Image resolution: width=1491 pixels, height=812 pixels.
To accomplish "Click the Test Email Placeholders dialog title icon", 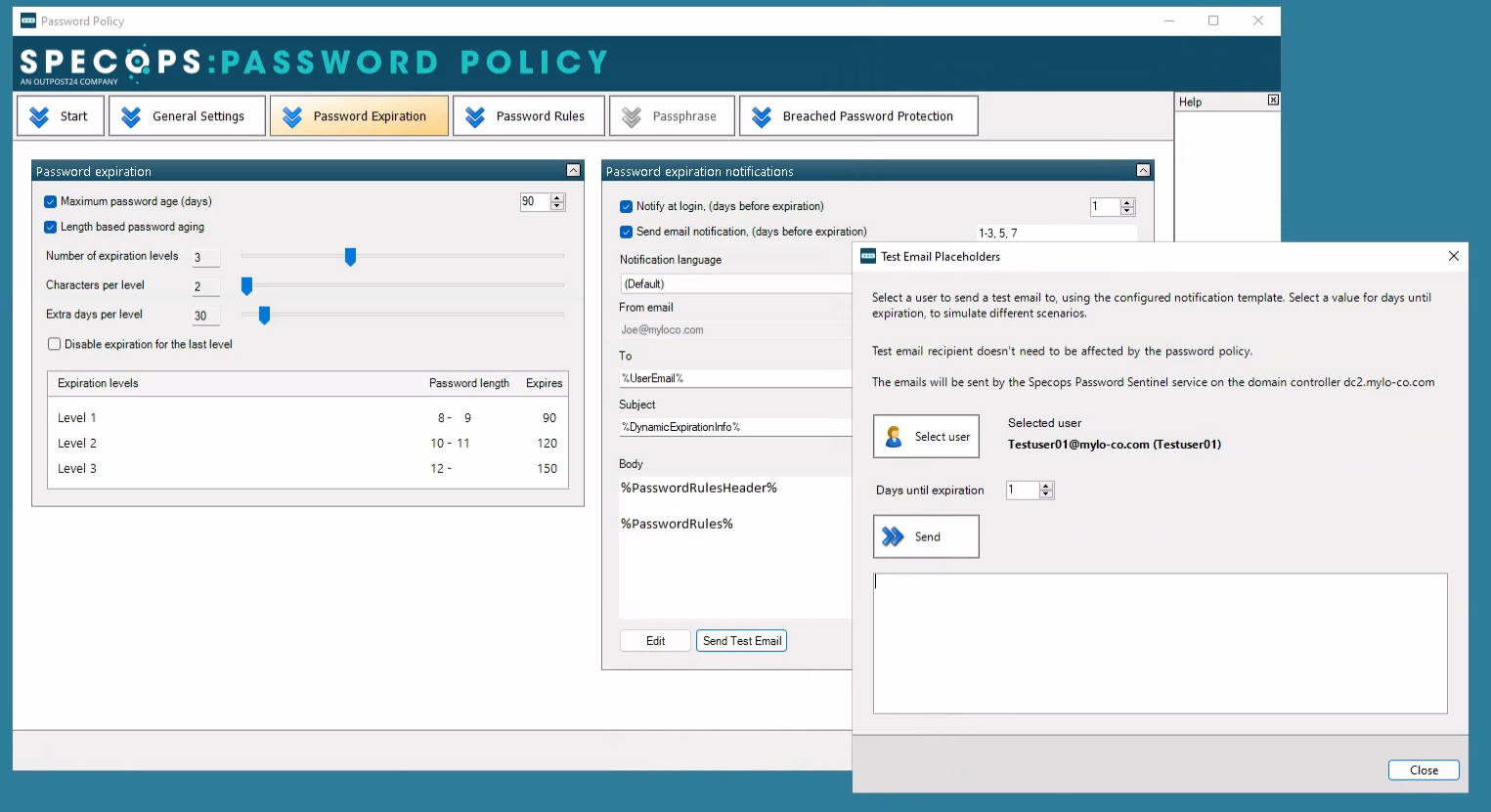I will click(x=868, y=256).
